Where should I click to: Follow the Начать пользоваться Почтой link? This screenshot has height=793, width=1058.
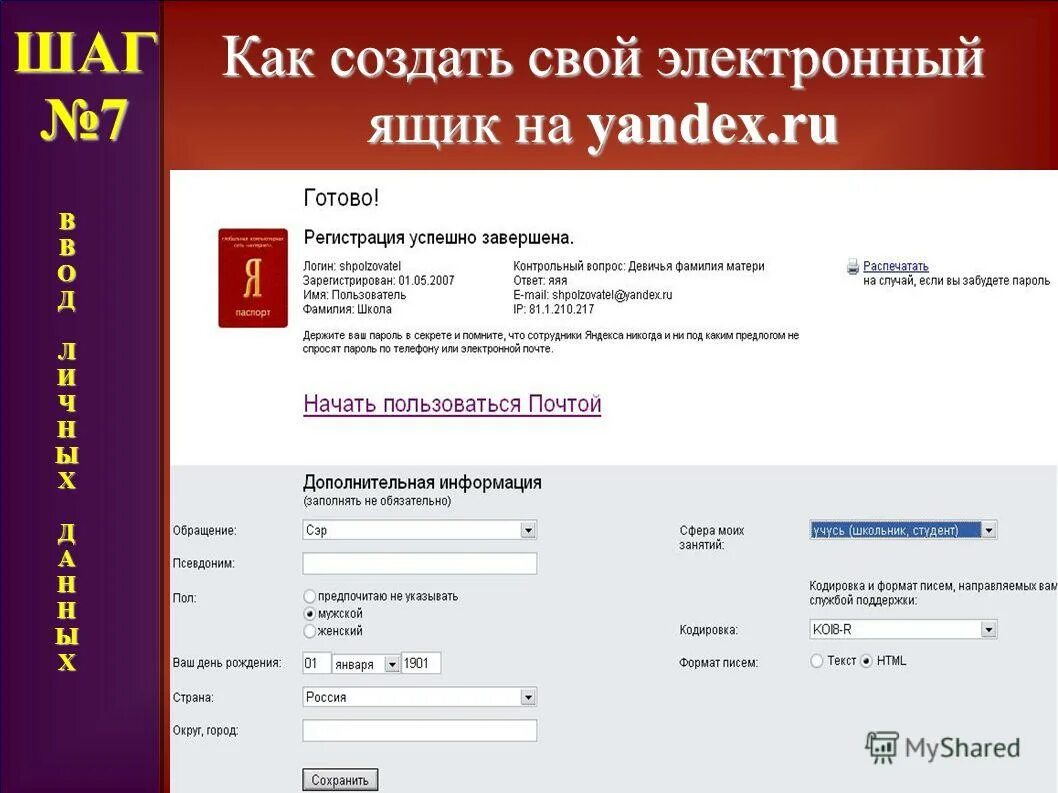(453, 404)
